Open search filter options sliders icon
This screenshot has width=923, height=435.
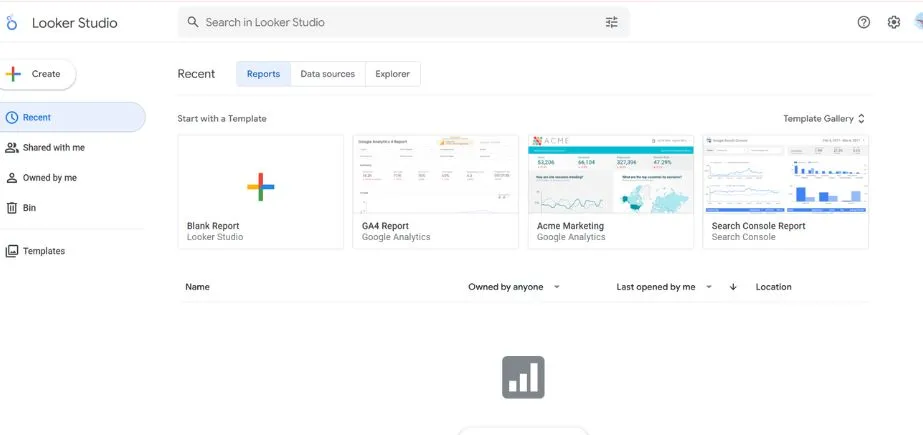click(612, 22)
